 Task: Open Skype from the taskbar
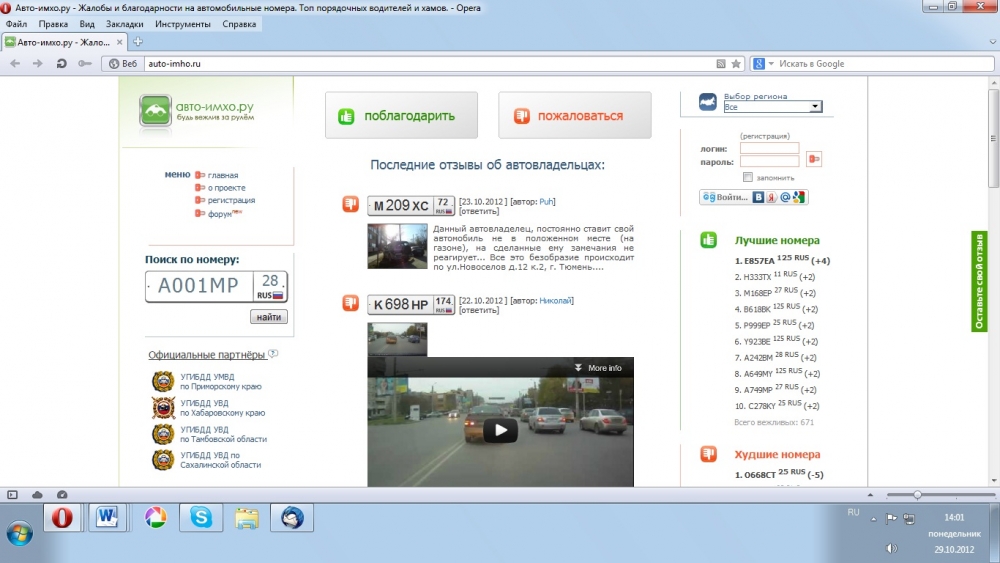(200, 517)
